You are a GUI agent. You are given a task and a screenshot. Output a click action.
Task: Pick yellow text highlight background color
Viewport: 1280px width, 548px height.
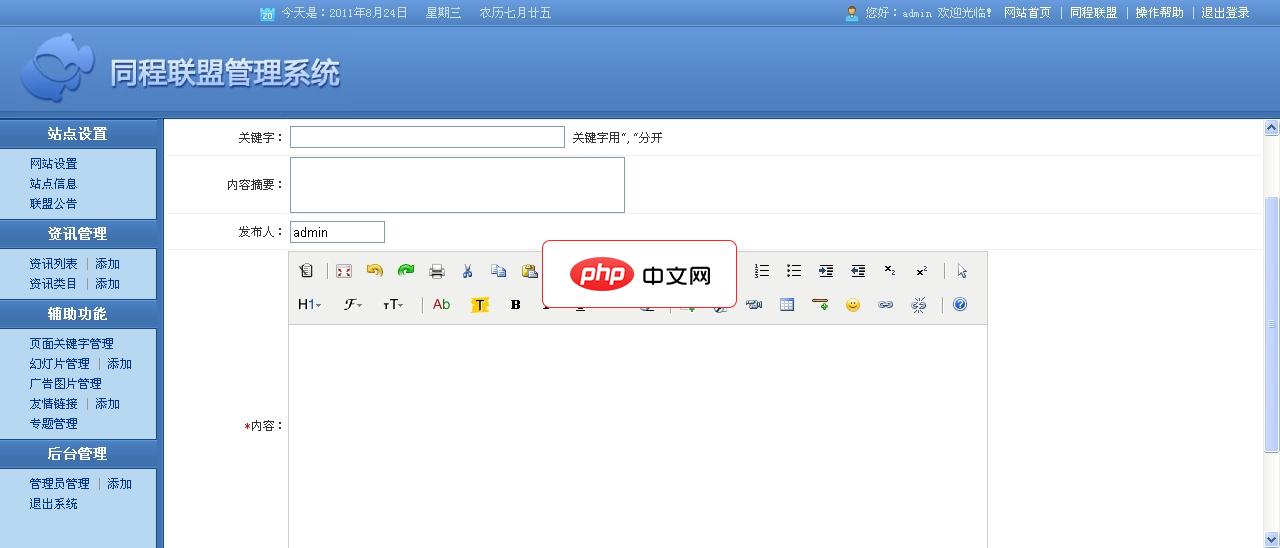click(x=480, y=305)
